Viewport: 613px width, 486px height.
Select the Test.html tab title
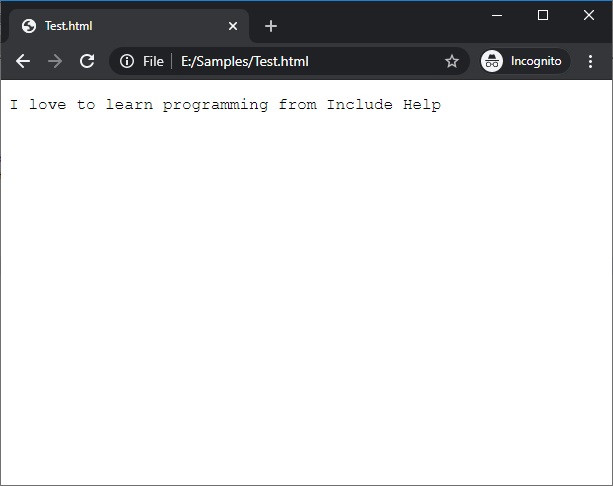(69, 26)
